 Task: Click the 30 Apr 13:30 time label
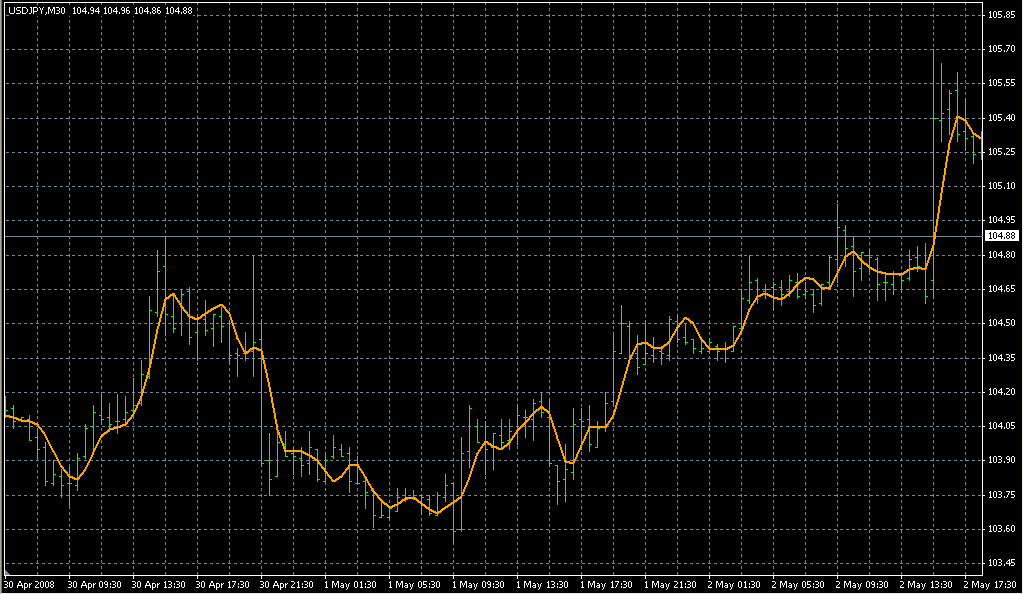tap(160, 583)
